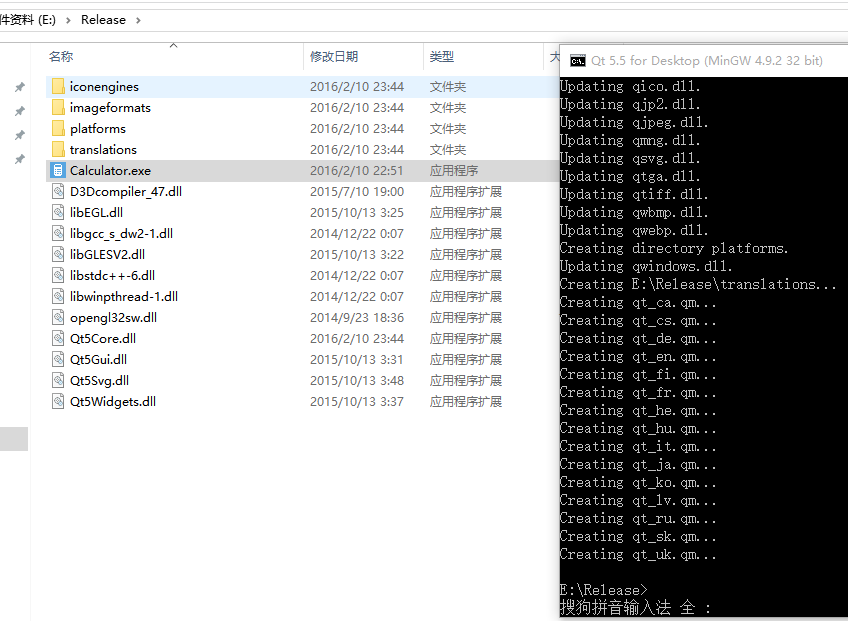Click the imageformats folder icon
Image resolution: width=848 pixels, height=621 pixels.
[58, 108]
